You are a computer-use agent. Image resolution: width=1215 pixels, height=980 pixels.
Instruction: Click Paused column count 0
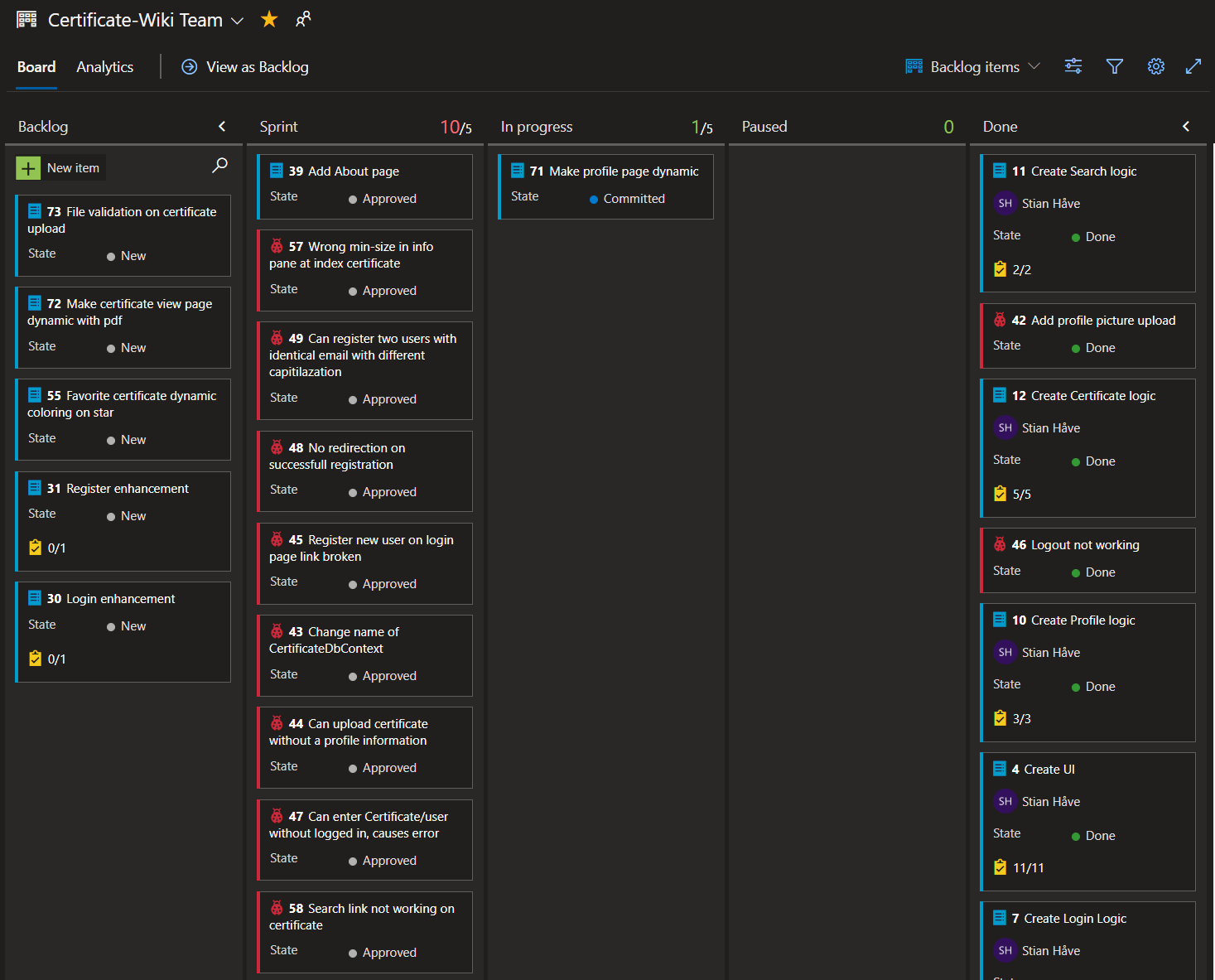coord(949,127)
